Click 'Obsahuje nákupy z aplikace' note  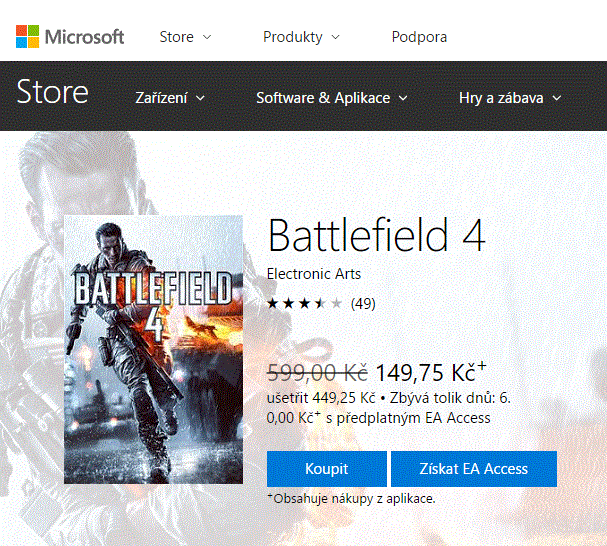click(x=351, y=499)
